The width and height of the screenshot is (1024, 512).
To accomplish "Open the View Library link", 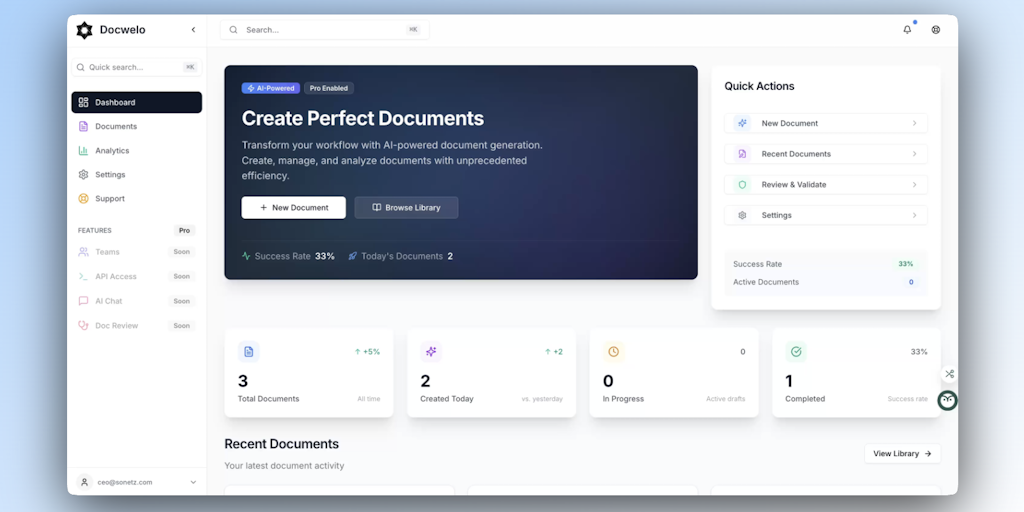I will [903, 454].
